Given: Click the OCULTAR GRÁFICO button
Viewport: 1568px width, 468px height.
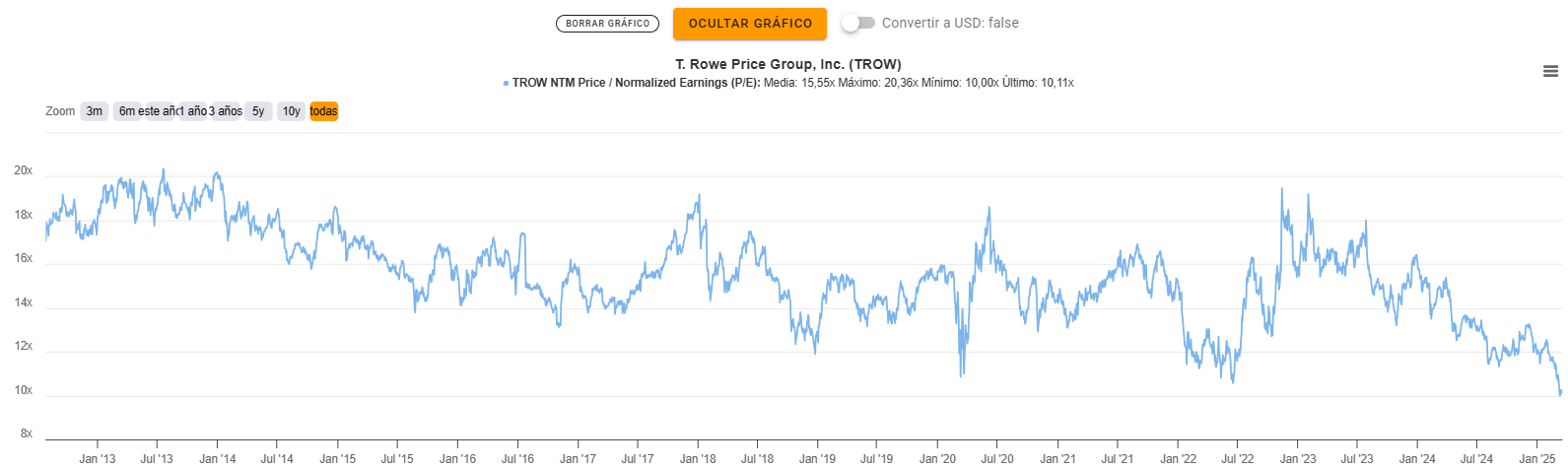Looking at the screenshot, I should 750,24.
